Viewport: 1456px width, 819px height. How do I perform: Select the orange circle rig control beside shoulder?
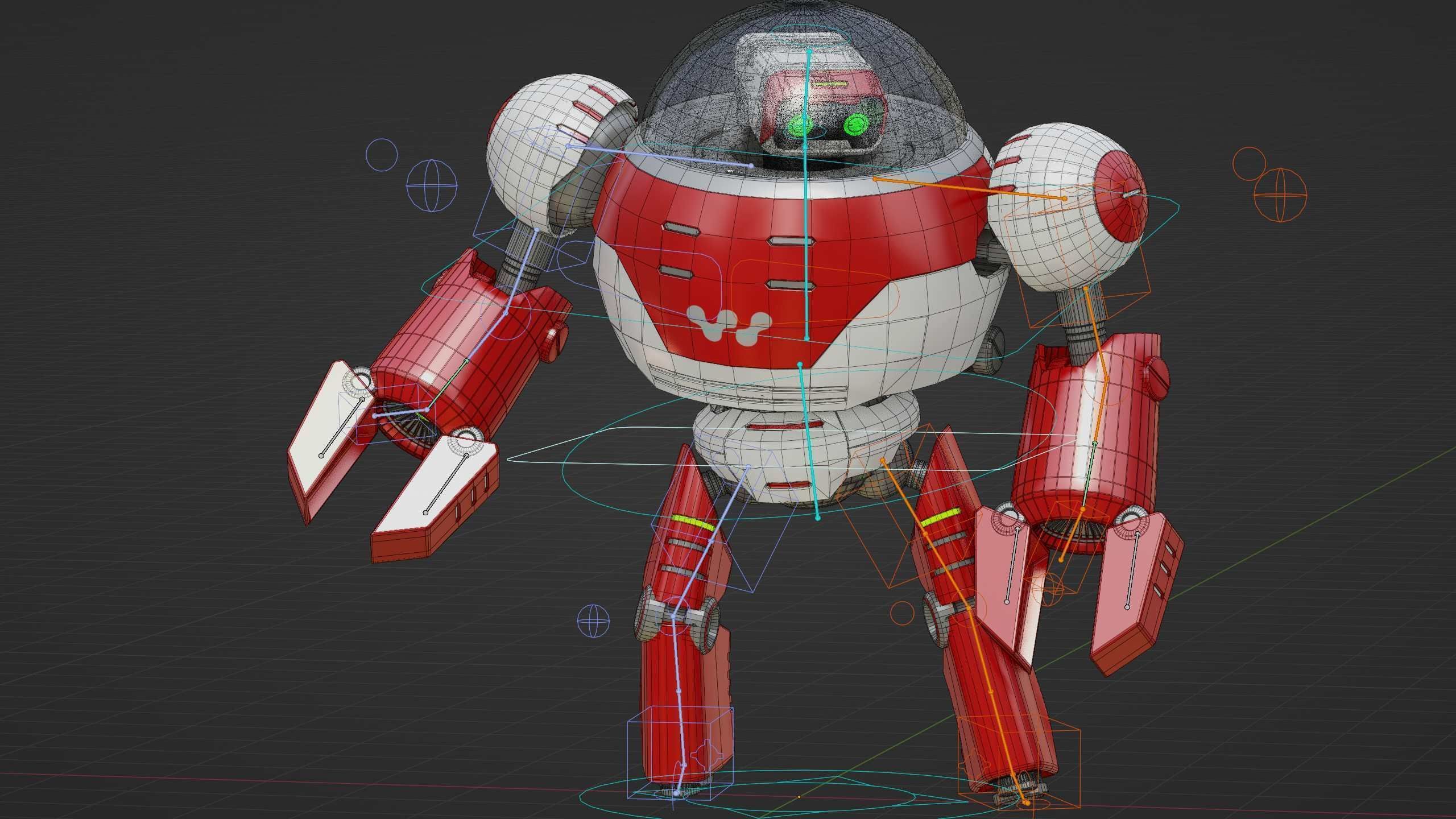[1249, 163]
